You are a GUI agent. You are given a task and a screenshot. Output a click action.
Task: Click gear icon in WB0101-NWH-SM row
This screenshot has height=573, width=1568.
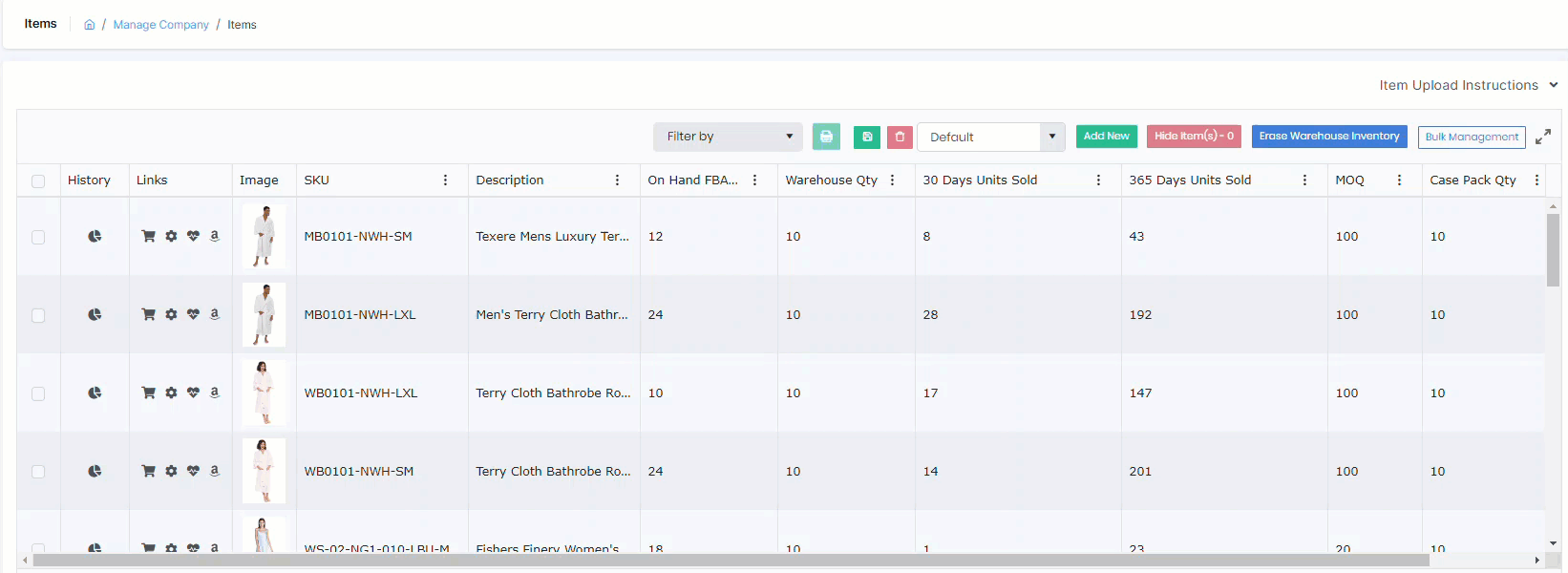point(171,471)
